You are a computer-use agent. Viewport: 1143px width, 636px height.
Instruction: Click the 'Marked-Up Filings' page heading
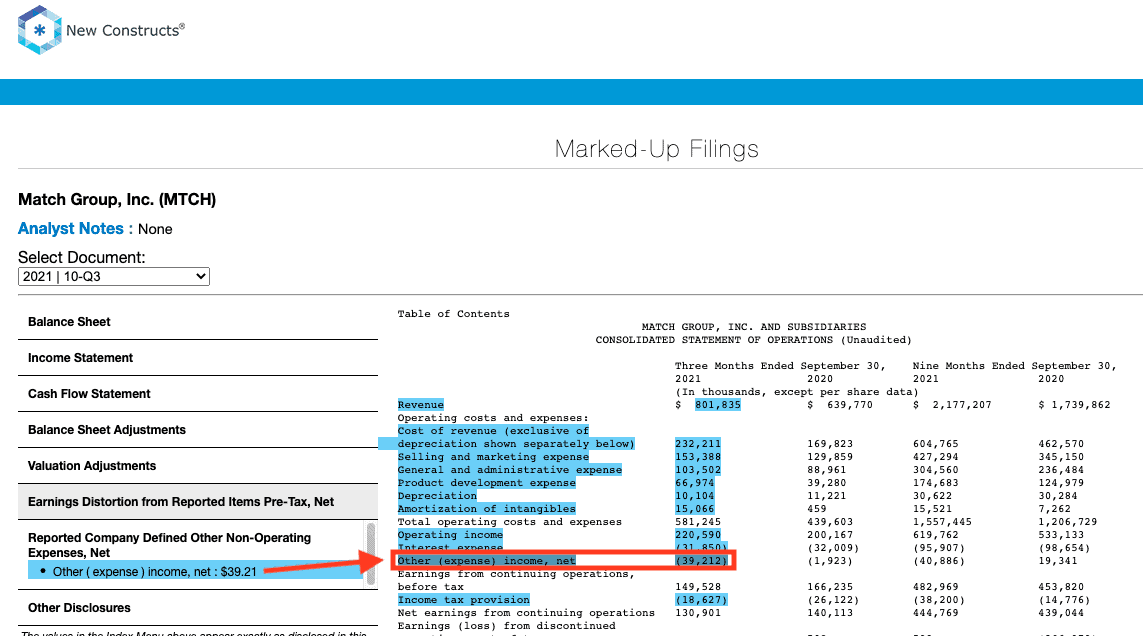pos(656,149)
